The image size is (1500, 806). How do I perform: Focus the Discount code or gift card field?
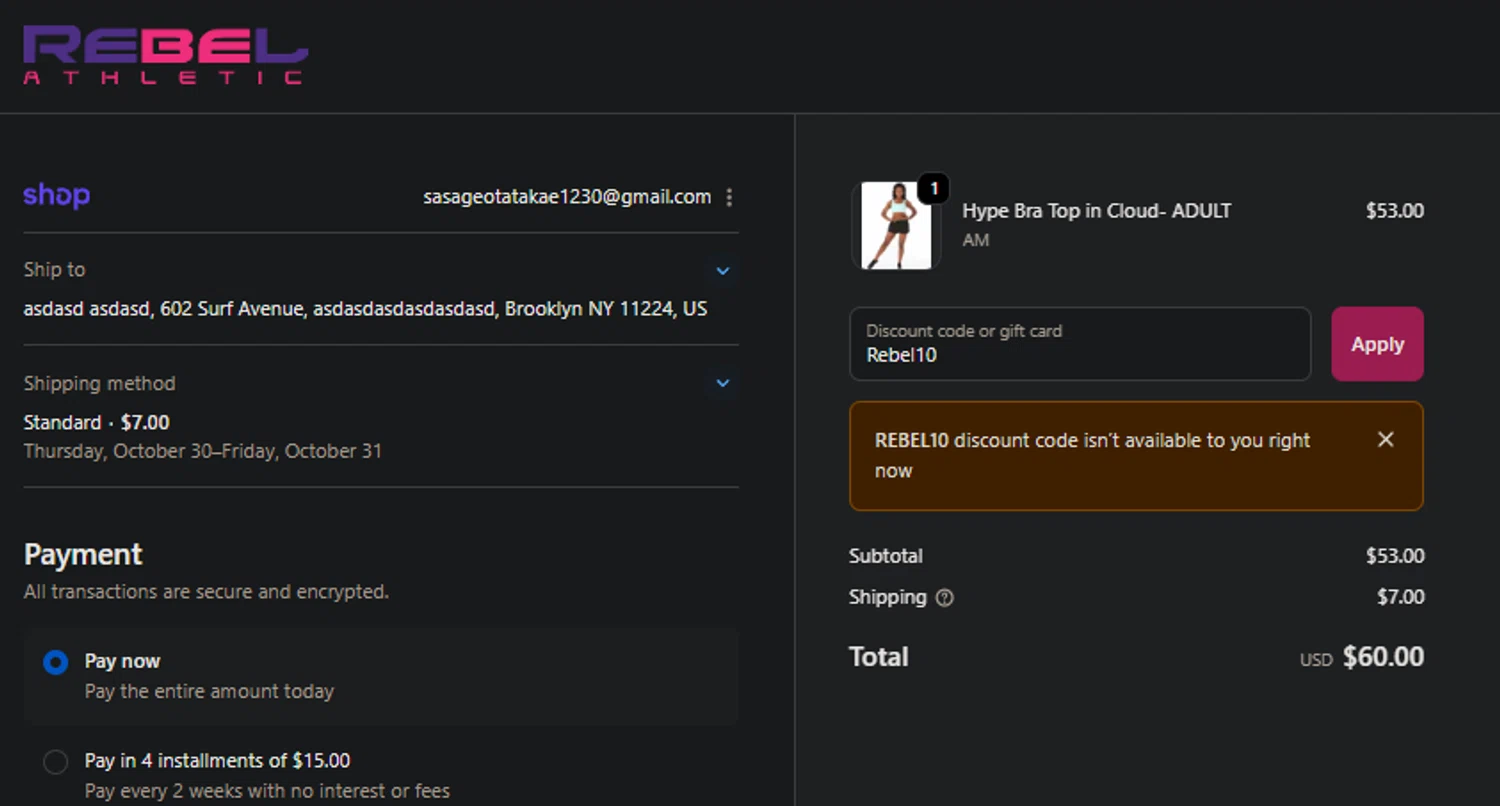tap(1080, 344)
